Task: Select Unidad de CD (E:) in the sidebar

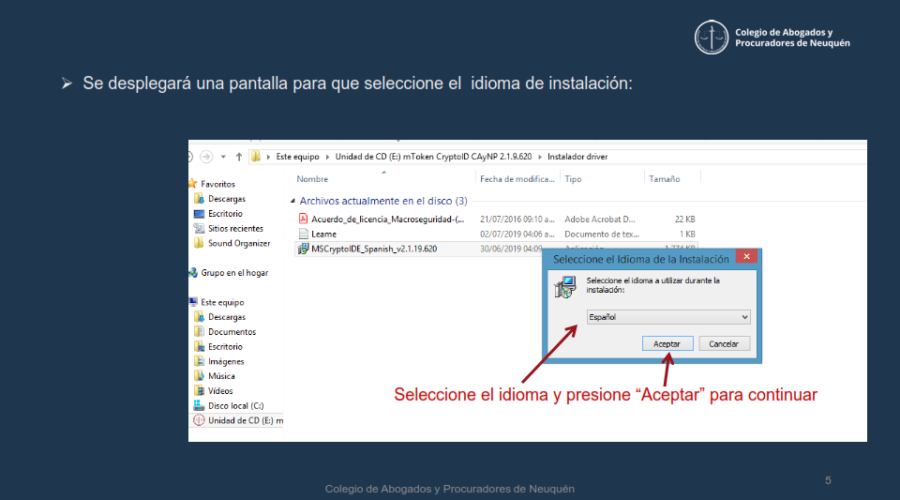Action: 245,421
